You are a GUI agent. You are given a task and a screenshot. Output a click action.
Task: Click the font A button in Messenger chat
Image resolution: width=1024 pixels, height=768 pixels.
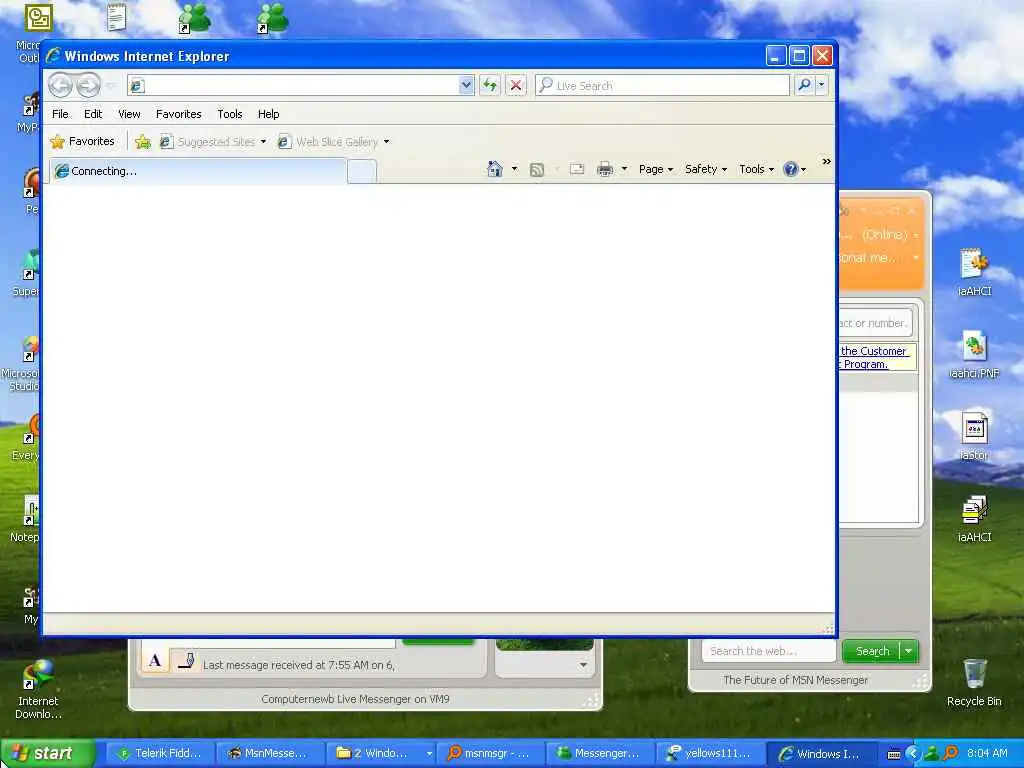coord(155,660)
